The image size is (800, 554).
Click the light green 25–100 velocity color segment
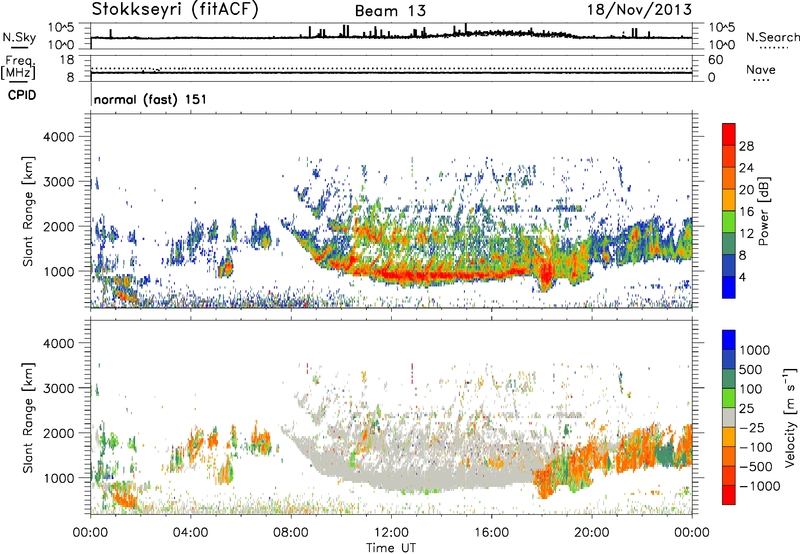[729, 398]
